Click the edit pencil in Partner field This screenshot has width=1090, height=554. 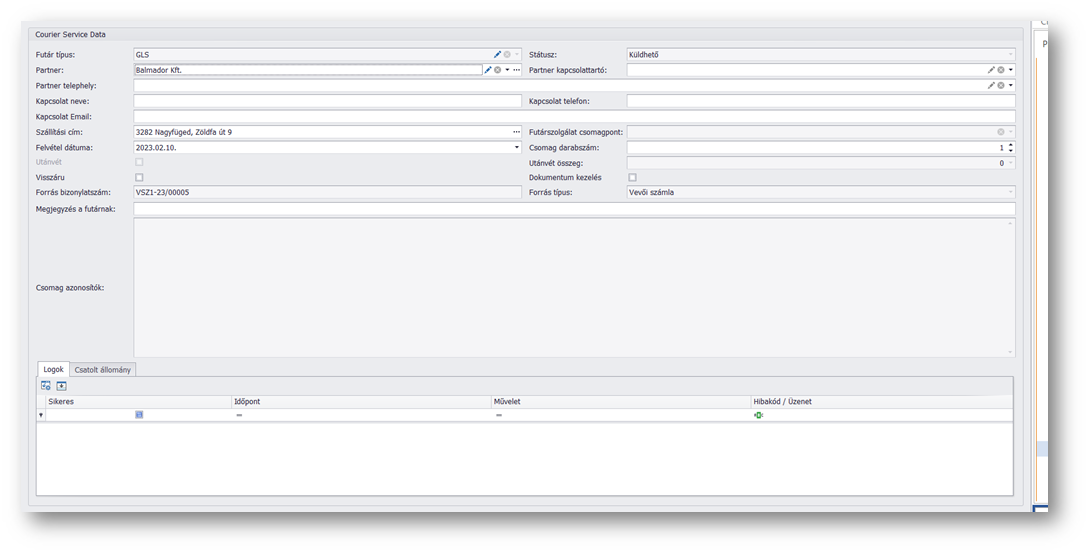tap(488, 70)
